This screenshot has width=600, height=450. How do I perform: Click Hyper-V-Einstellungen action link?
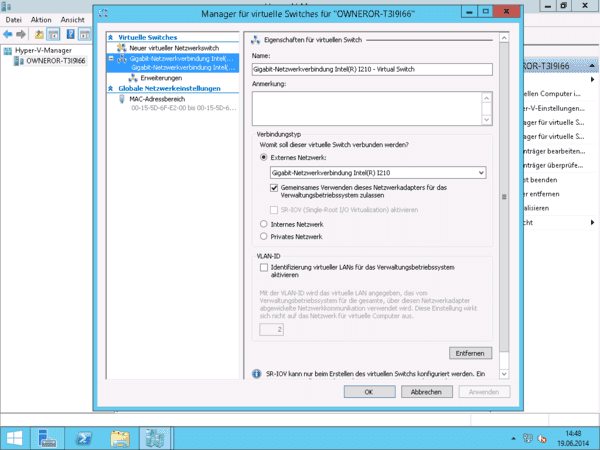coord(554,109)
